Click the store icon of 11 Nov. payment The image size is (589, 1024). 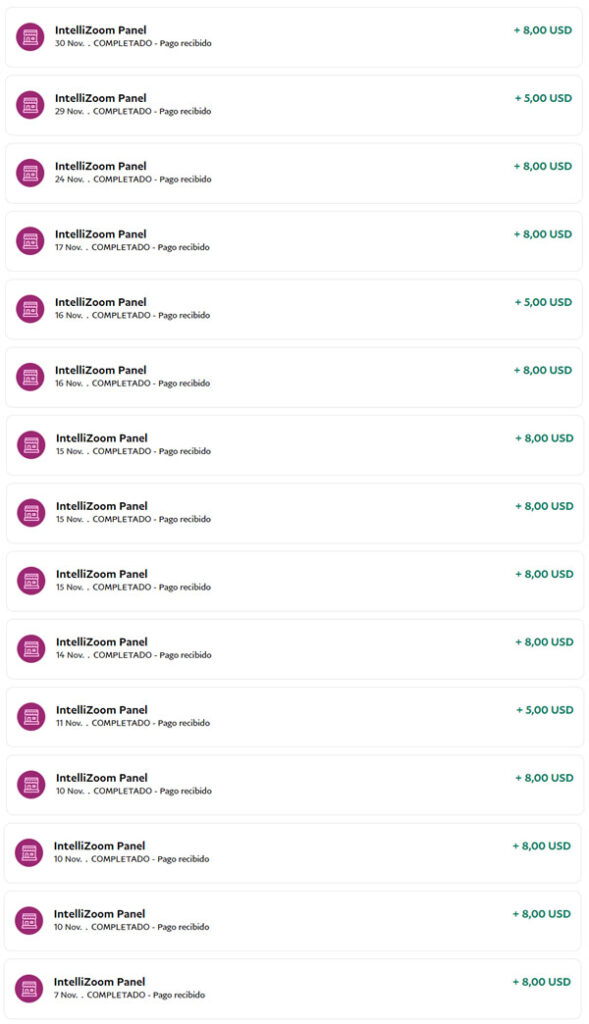pos(31,716)
